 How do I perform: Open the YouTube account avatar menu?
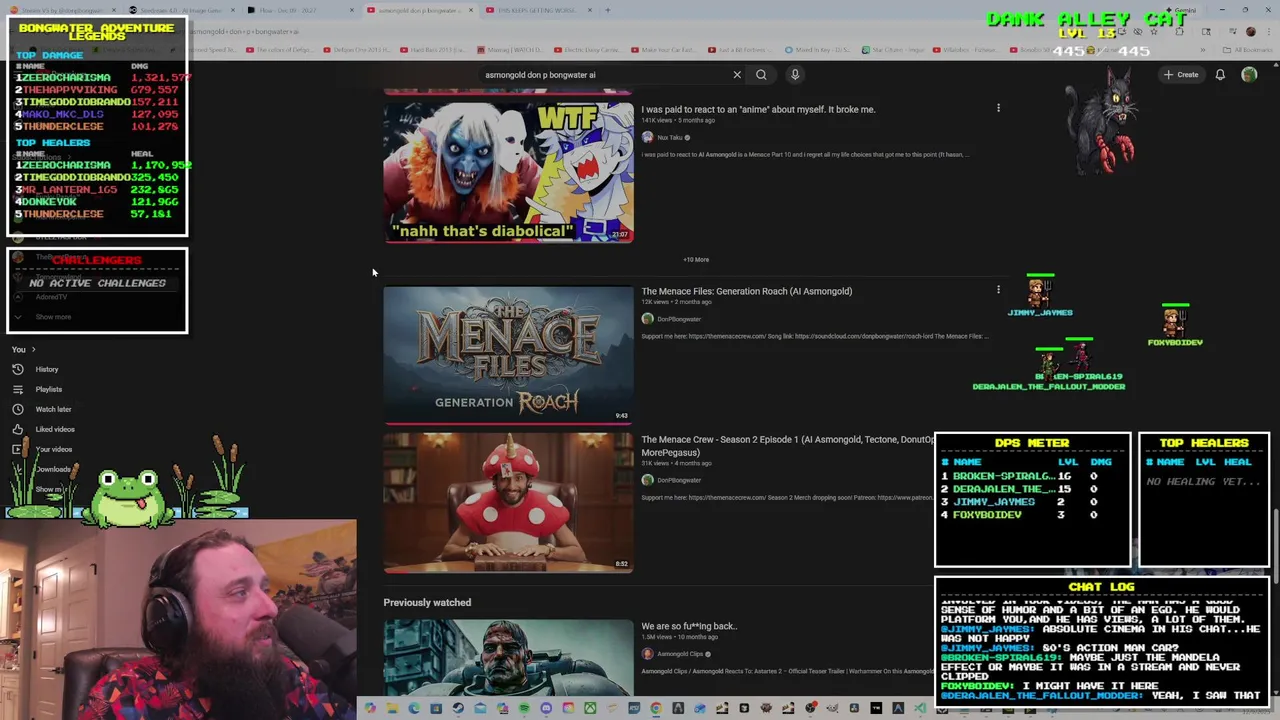[x=1249, y=74]
